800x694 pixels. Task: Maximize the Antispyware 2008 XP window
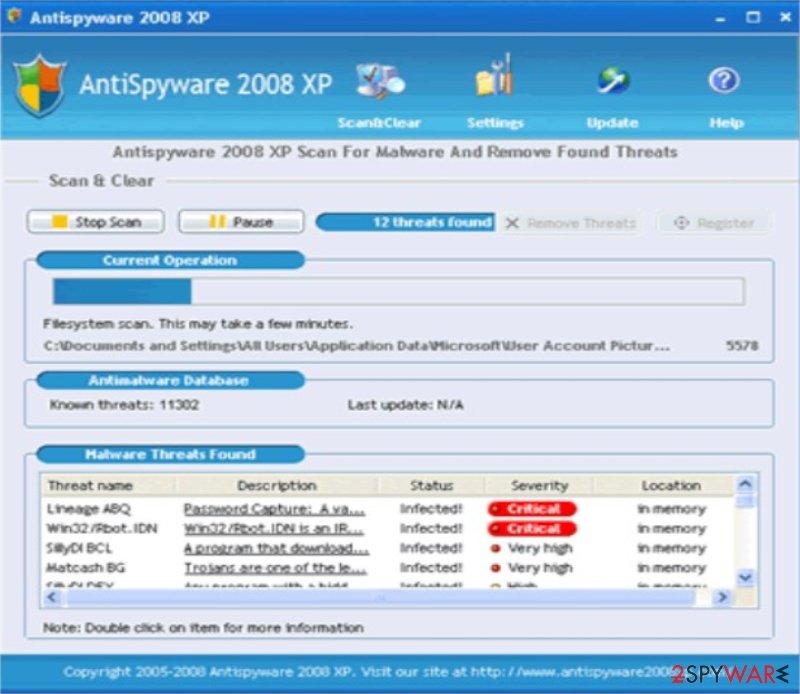(x=753, y=17)
